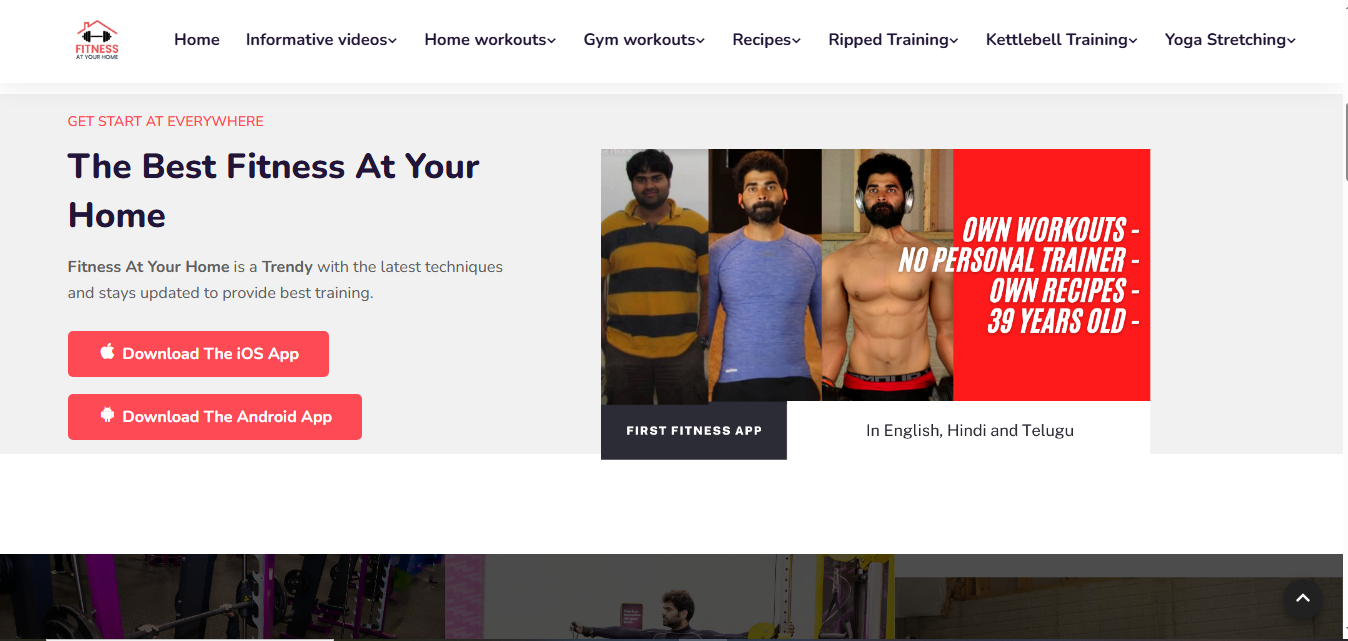Expand the Ripped Training menu
The height and width of the screenshot is (641, 1348).
click(x=893, y=40)
